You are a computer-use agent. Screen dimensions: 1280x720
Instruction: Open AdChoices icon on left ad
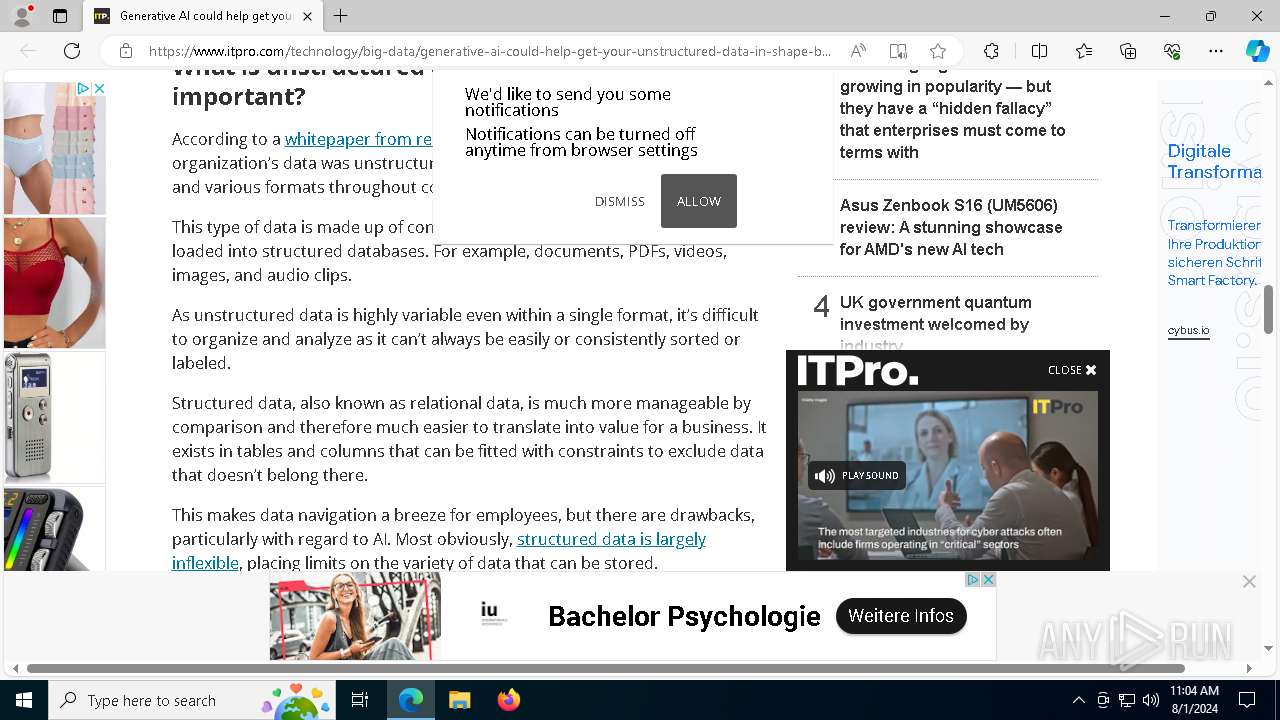84,89
